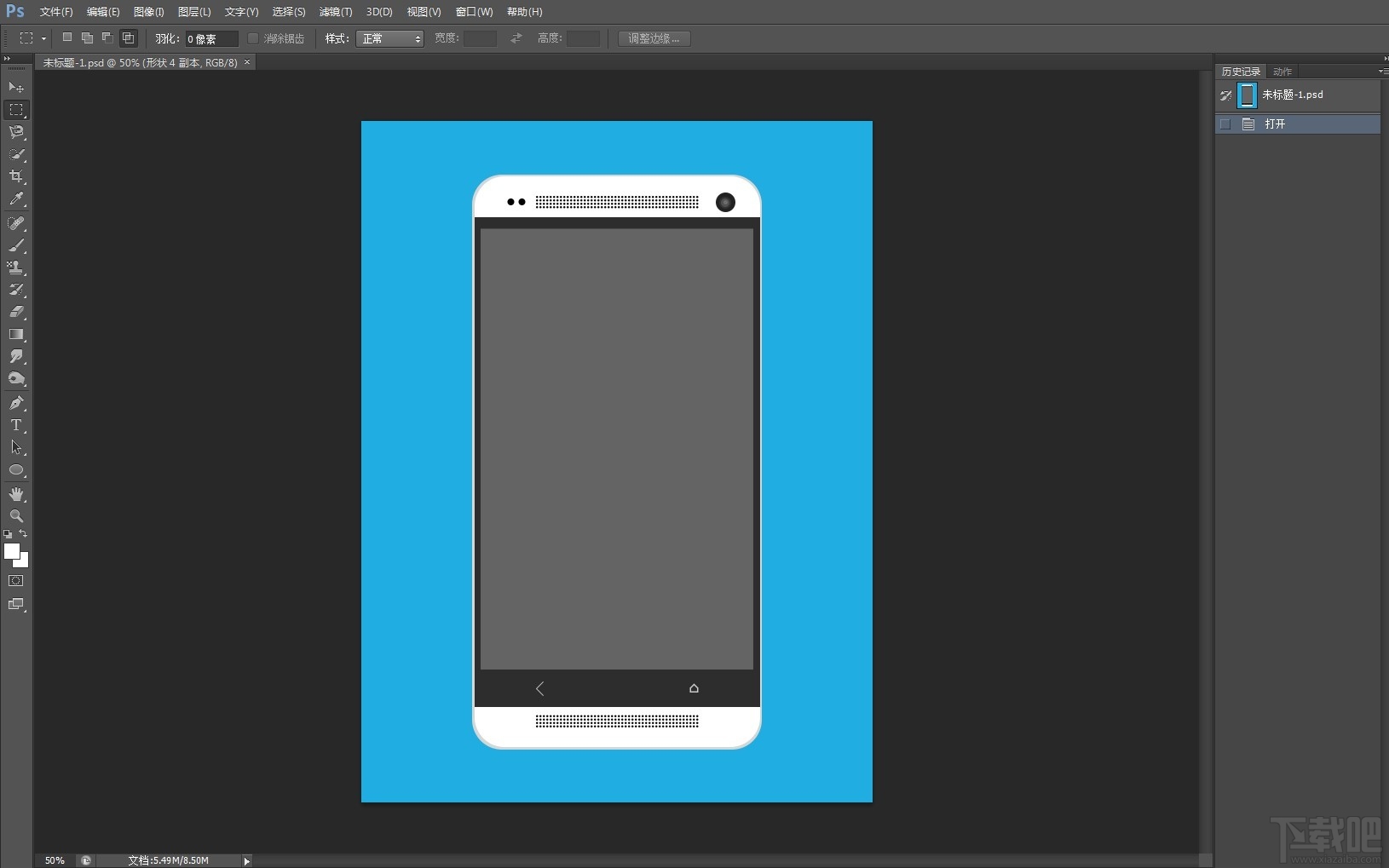The image size is (1389, 868).
Task: Select the Lasso tool
Action: [x=16, y=132]
